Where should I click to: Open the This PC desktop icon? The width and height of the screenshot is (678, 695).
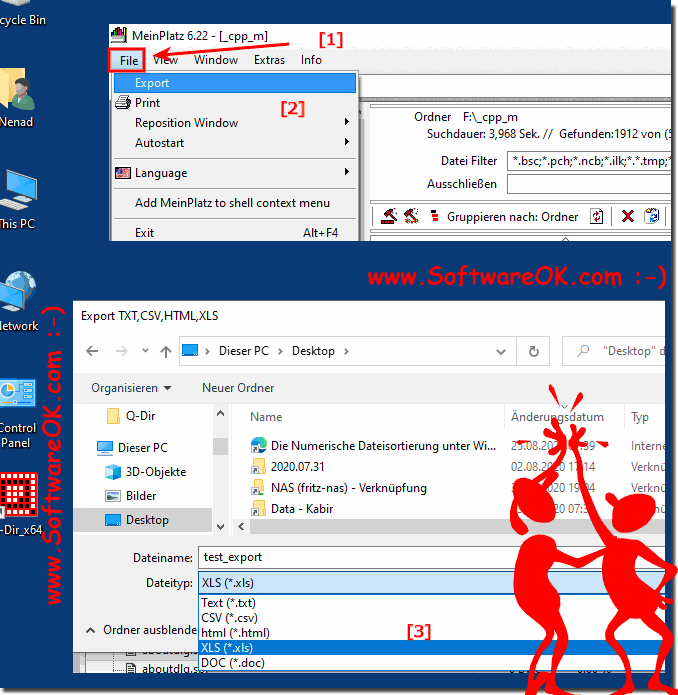tap(18, 199)
